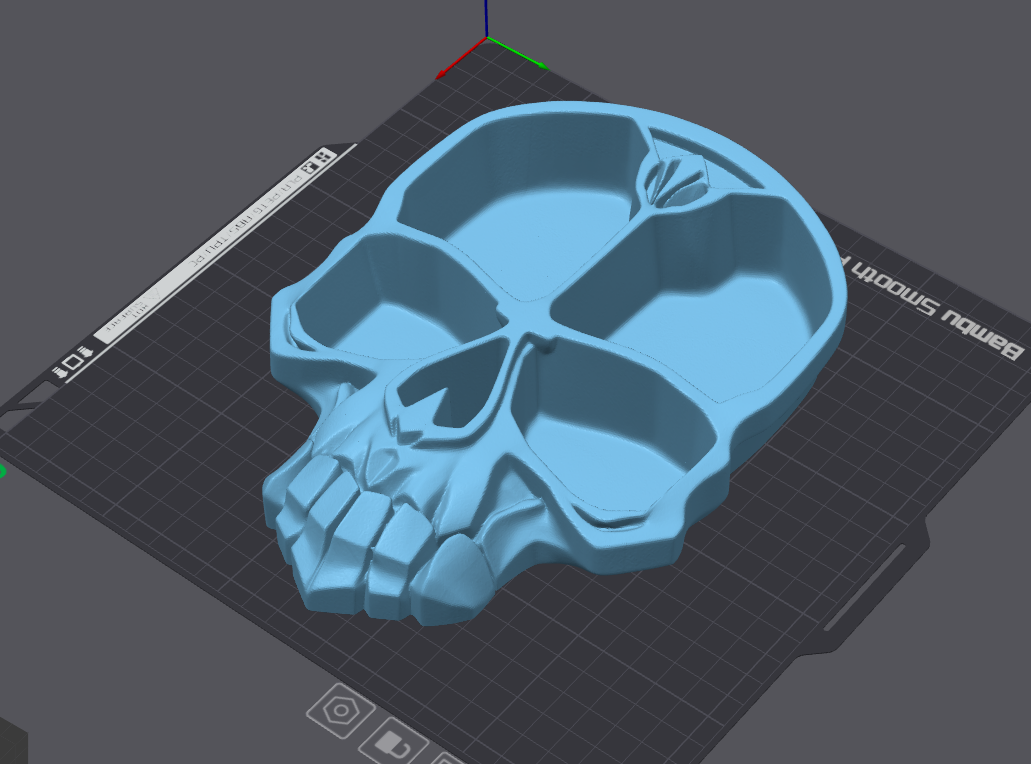Image resolution: width=1031 pixels, height=764 pixels.
Task: Click the partly visible icon below the lock
Action: coord(444,757)
